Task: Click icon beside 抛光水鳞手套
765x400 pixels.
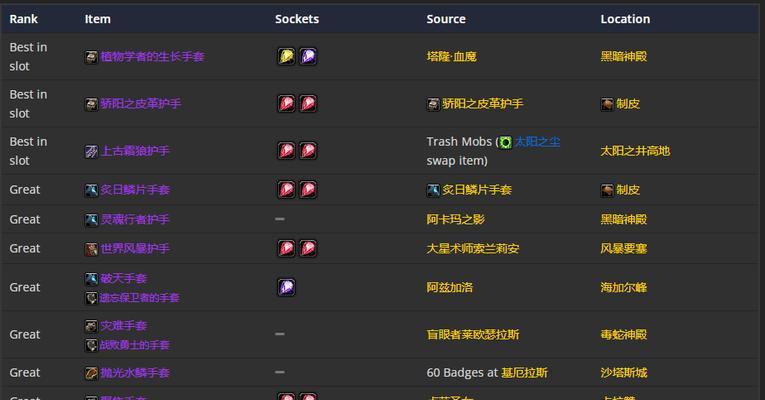Action: point(91,373)
